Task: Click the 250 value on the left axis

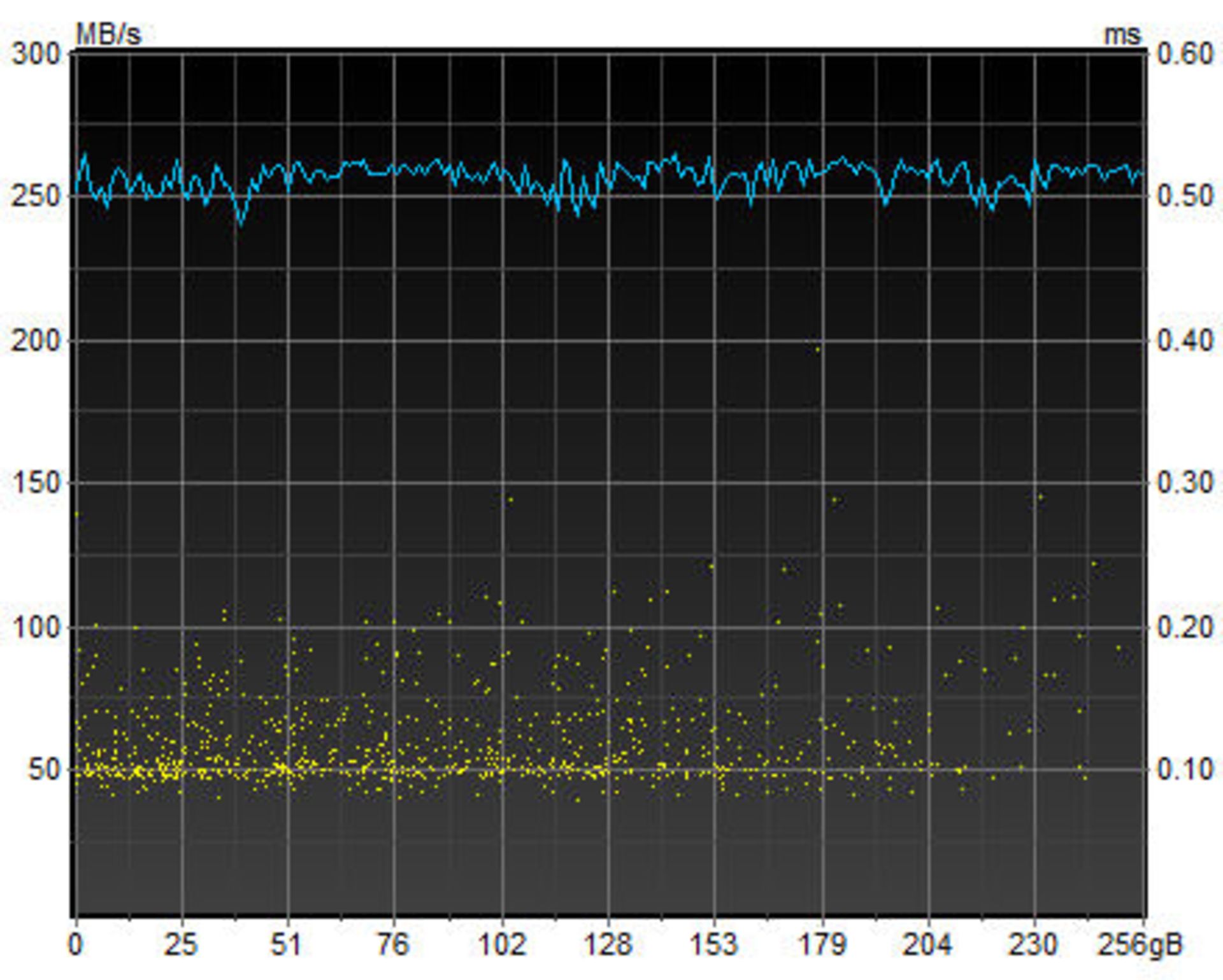Action: point(36,195)
